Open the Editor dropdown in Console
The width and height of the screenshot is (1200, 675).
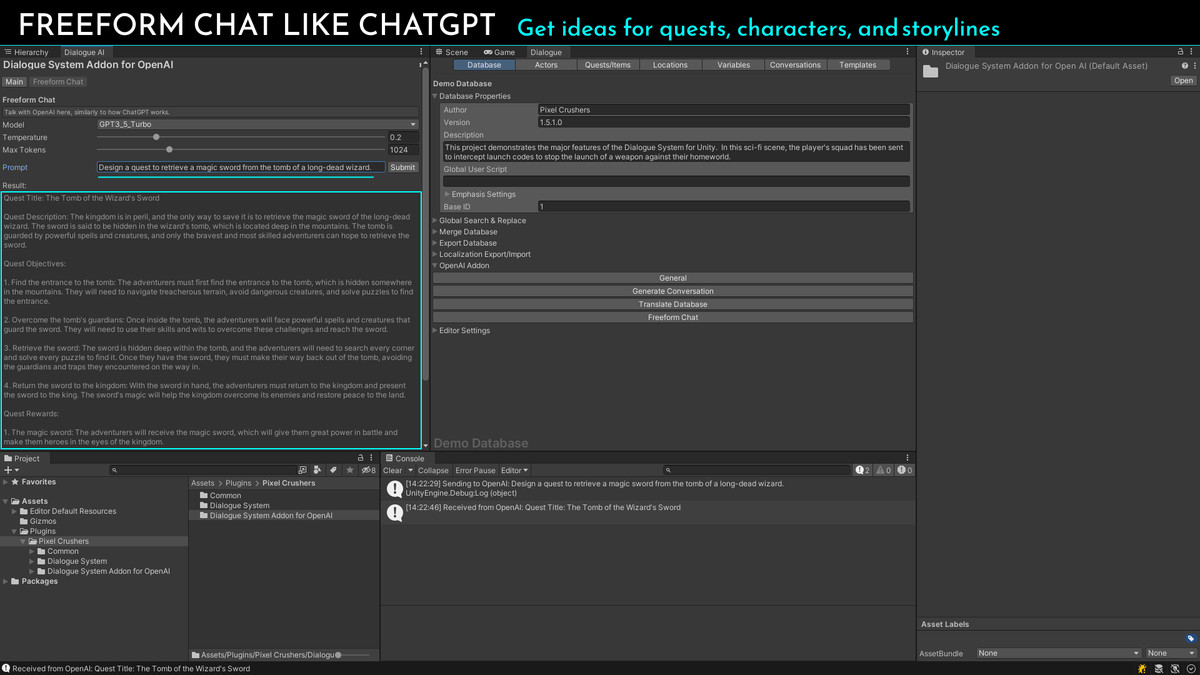coord(514,470)
